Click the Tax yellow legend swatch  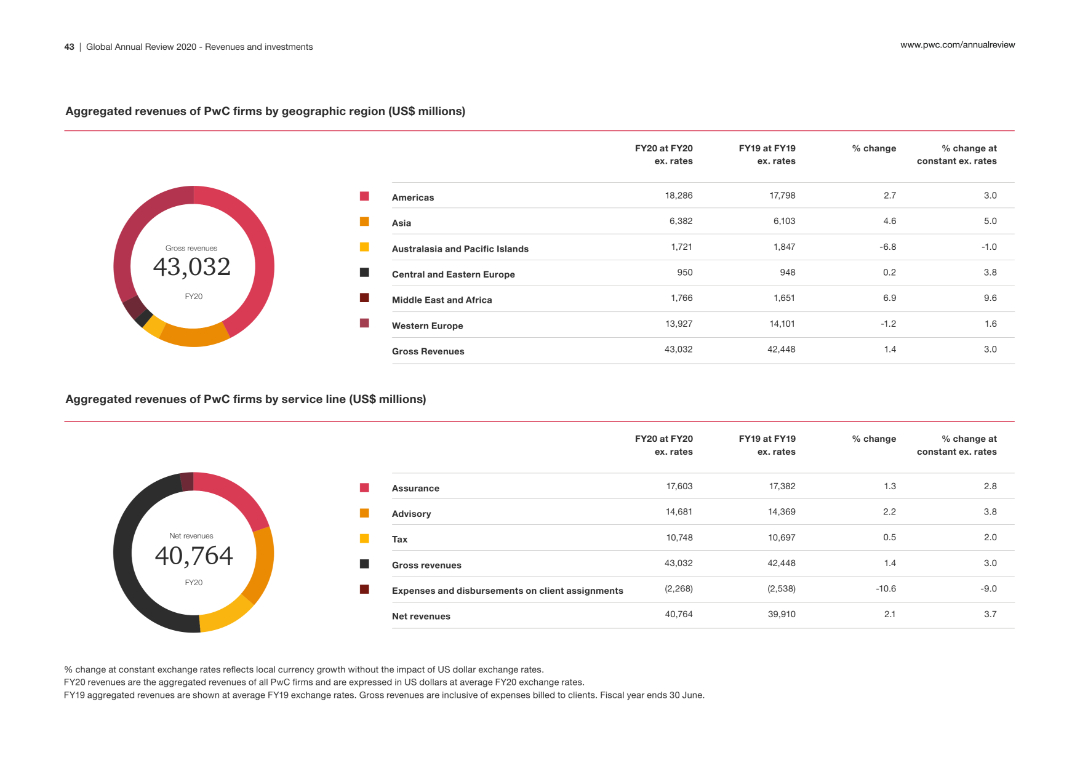coord(364,539)
